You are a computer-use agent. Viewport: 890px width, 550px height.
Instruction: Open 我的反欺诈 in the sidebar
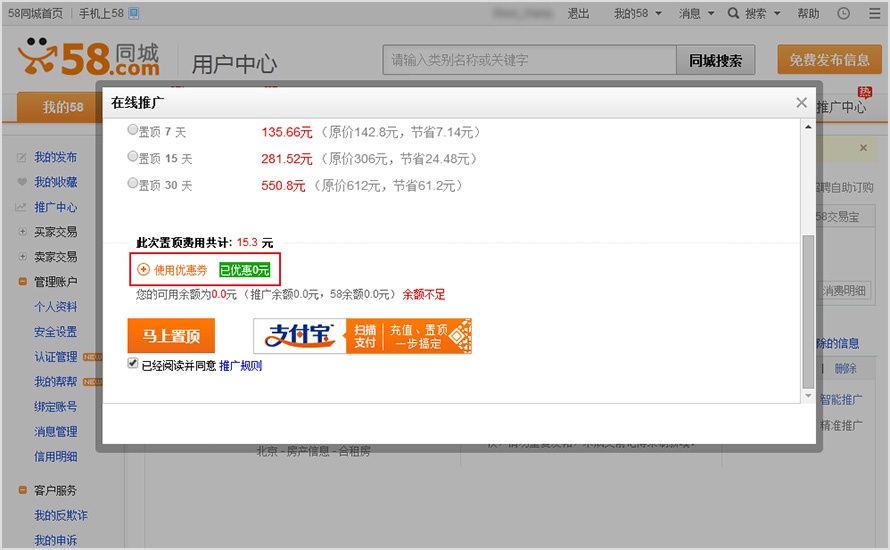tap(60, 515)
